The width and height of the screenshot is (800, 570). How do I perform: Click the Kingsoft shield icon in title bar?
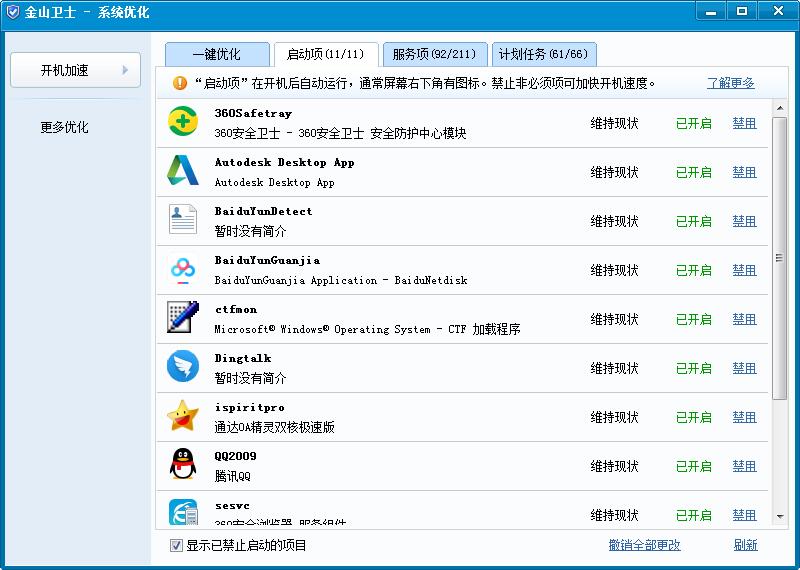[x=12, y=12]
